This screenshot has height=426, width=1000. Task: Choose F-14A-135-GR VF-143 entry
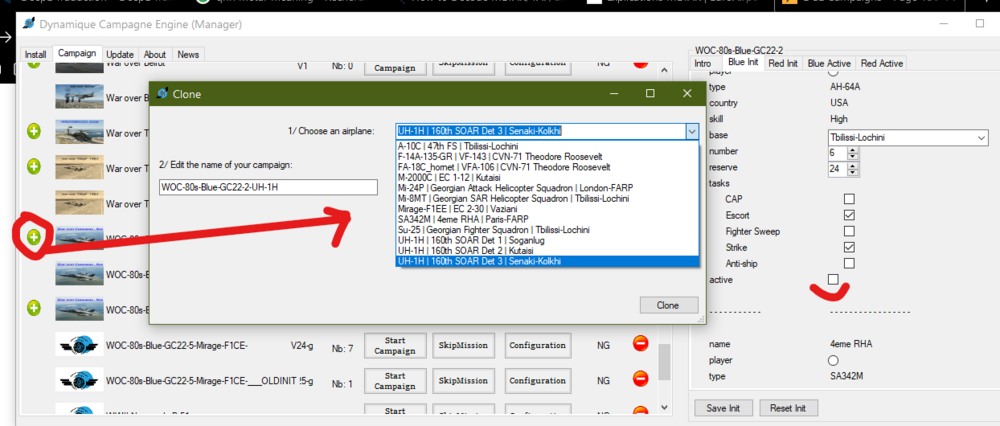click(548, 156)
